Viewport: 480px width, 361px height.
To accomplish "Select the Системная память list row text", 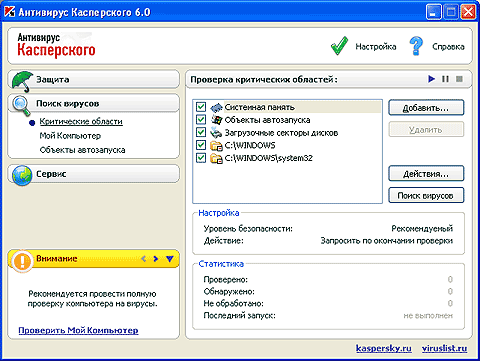I will (260, 107).
